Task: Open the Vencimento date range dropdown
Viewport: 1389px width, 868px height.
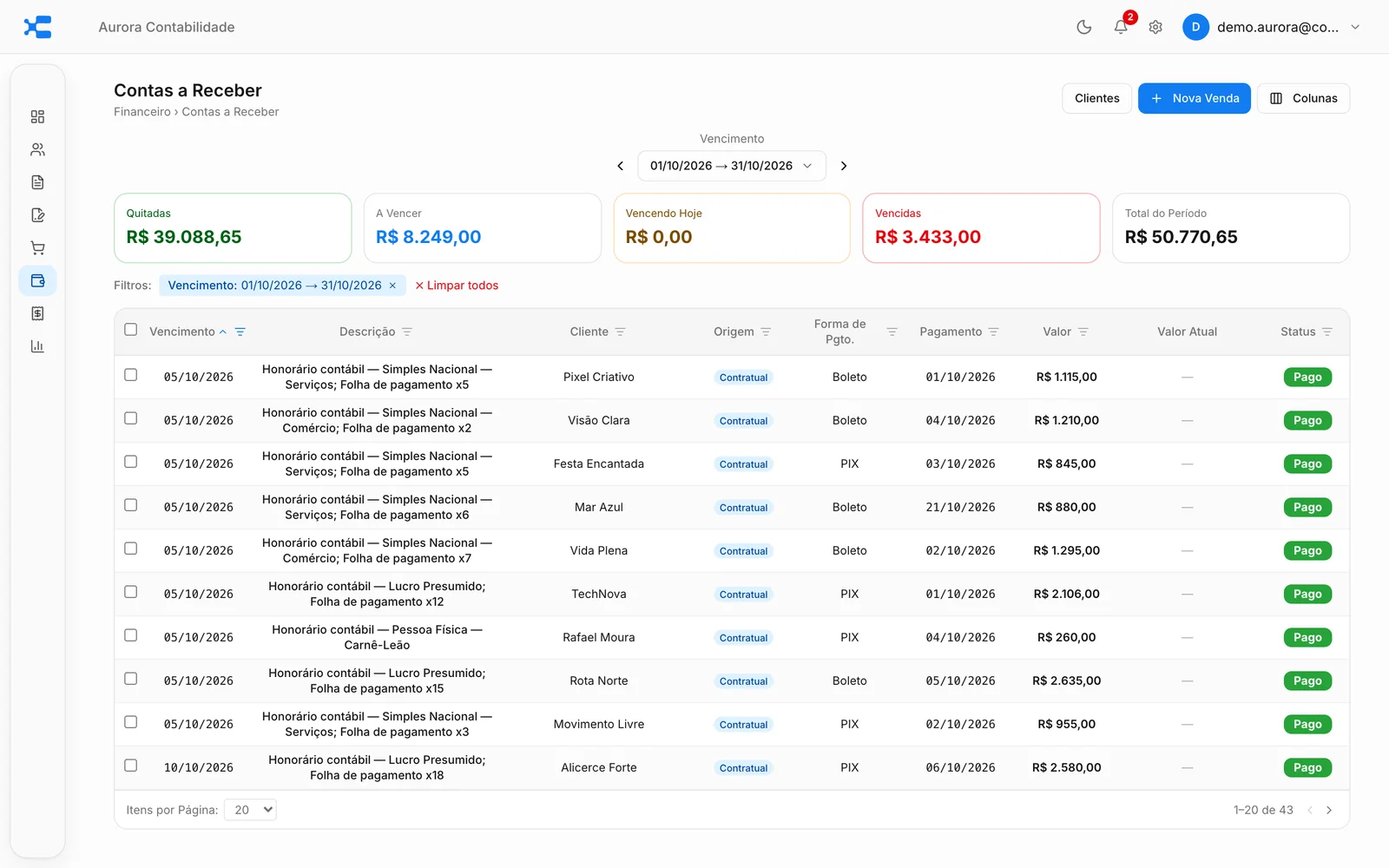Action: pos(731,166)
